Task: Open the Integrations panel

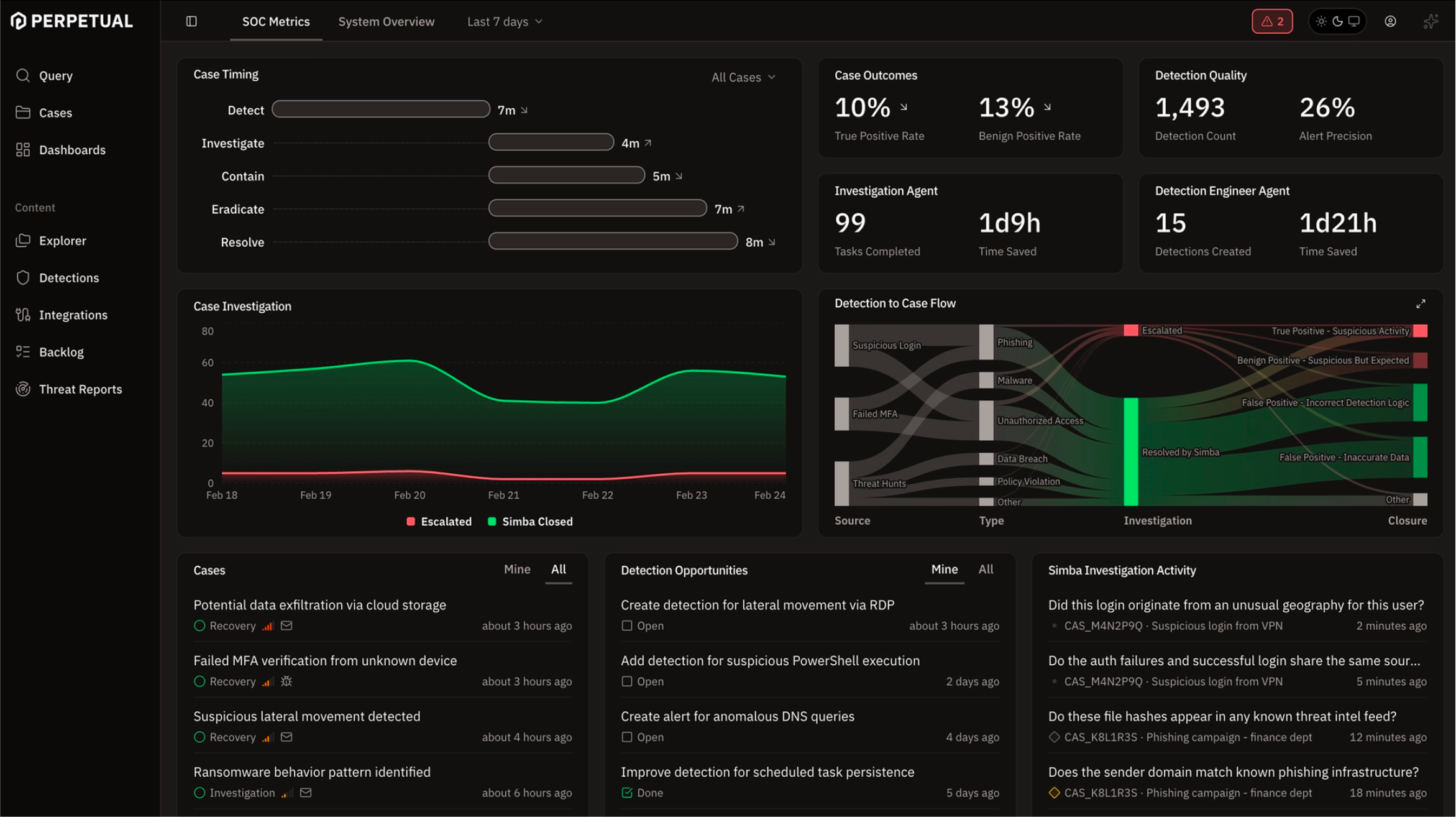Action: [x=73, y=315]
